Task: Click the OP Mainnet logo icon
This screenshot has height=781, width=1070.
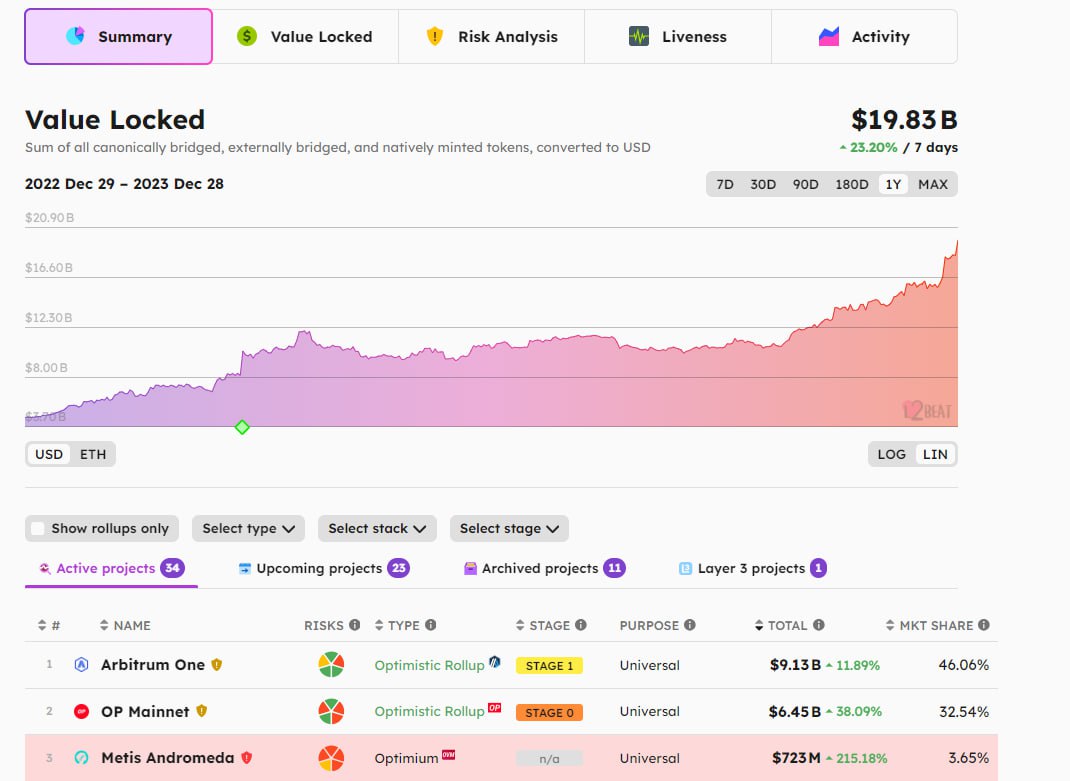Action: pos(81,711)
